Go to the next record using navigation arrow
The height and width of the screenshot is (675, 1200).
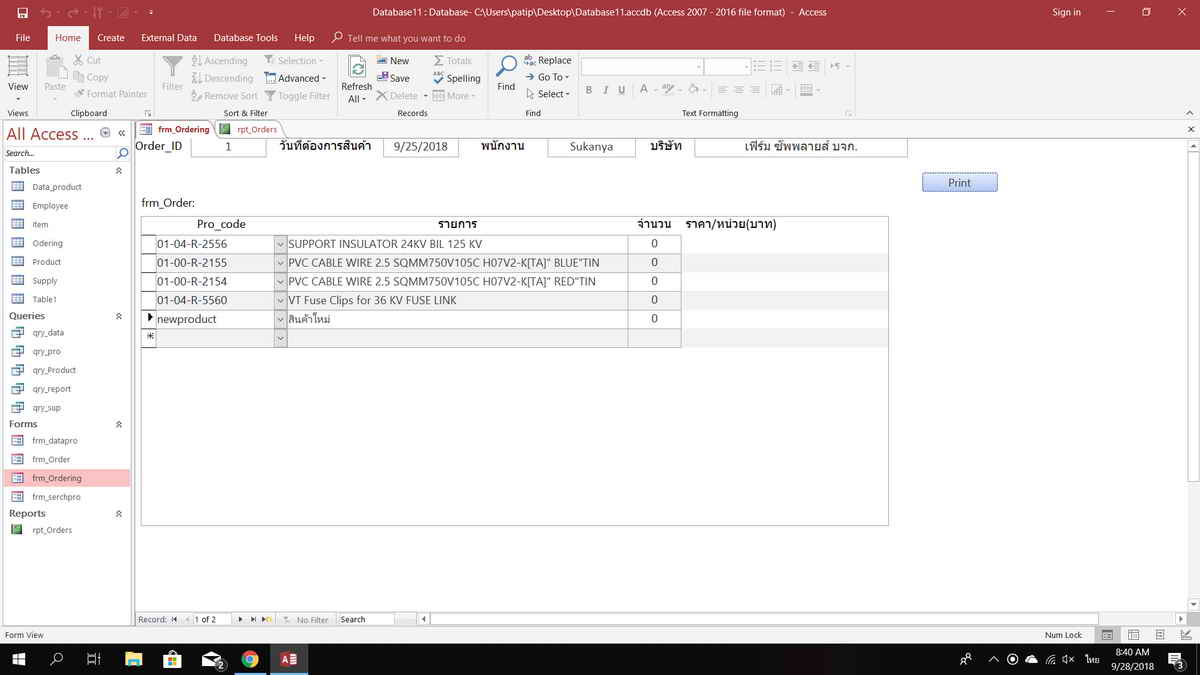click(x=240, y=620)
